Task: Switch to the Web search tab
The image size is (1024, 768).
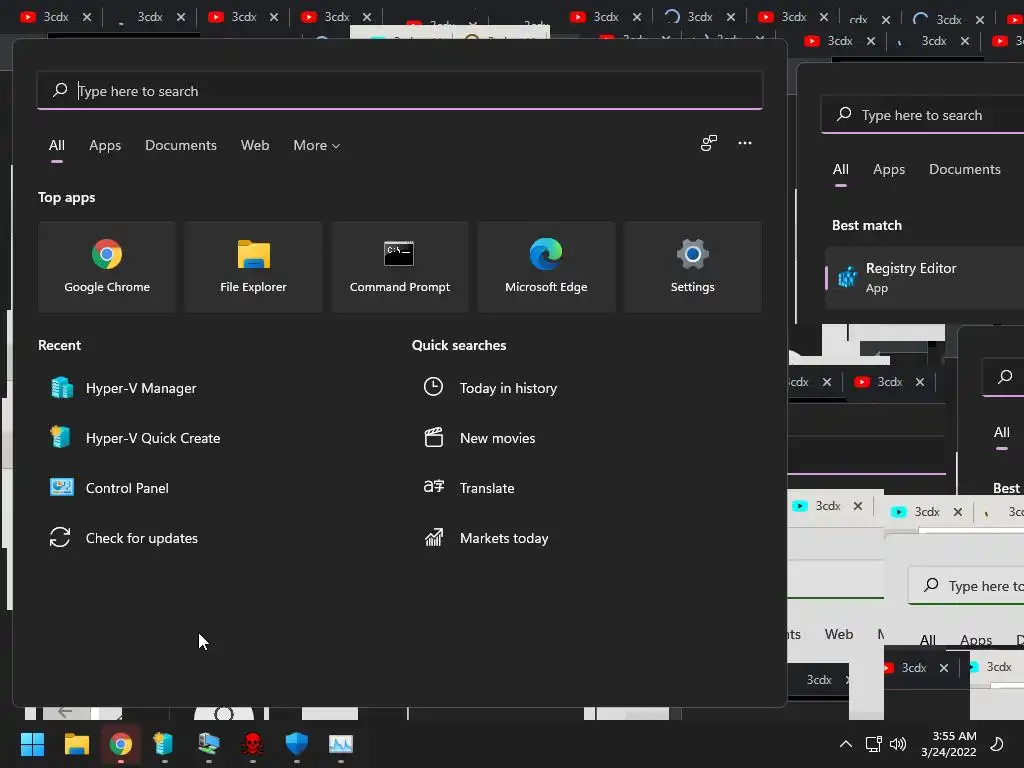Action: coord(255,146)
